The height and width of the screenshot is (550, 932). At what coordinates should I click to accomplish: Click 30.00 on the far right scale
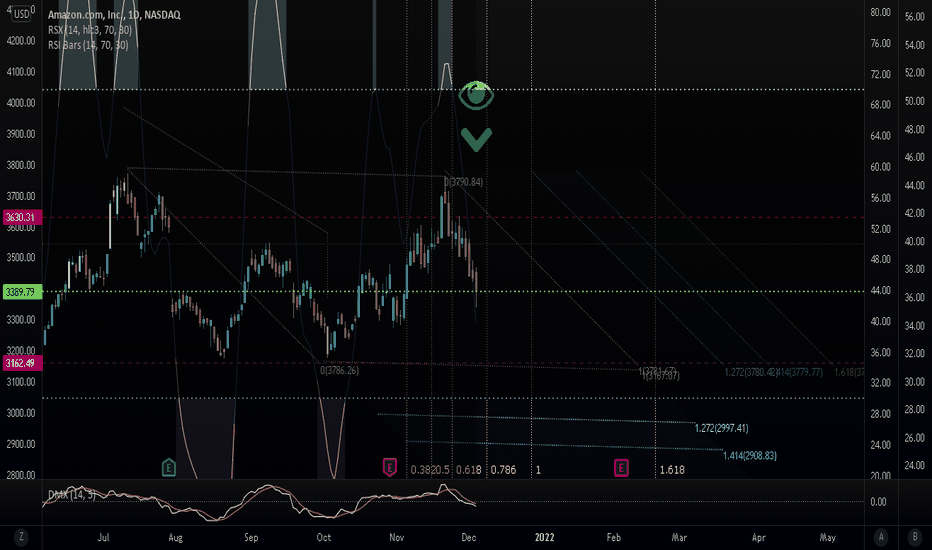[915, 382]
